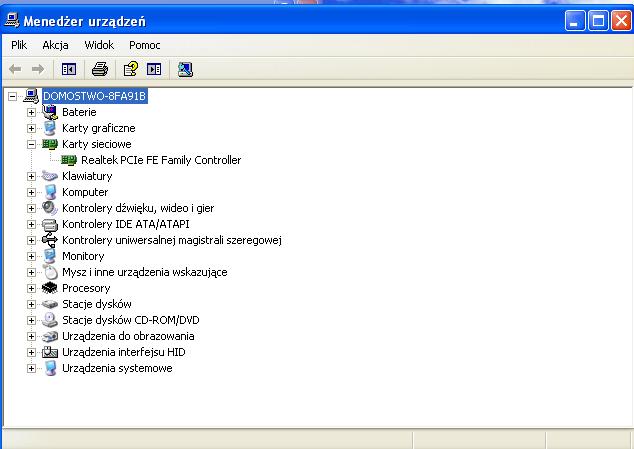Open the Pomoc menu
634x449 pixels.
[x=145, y=45]
